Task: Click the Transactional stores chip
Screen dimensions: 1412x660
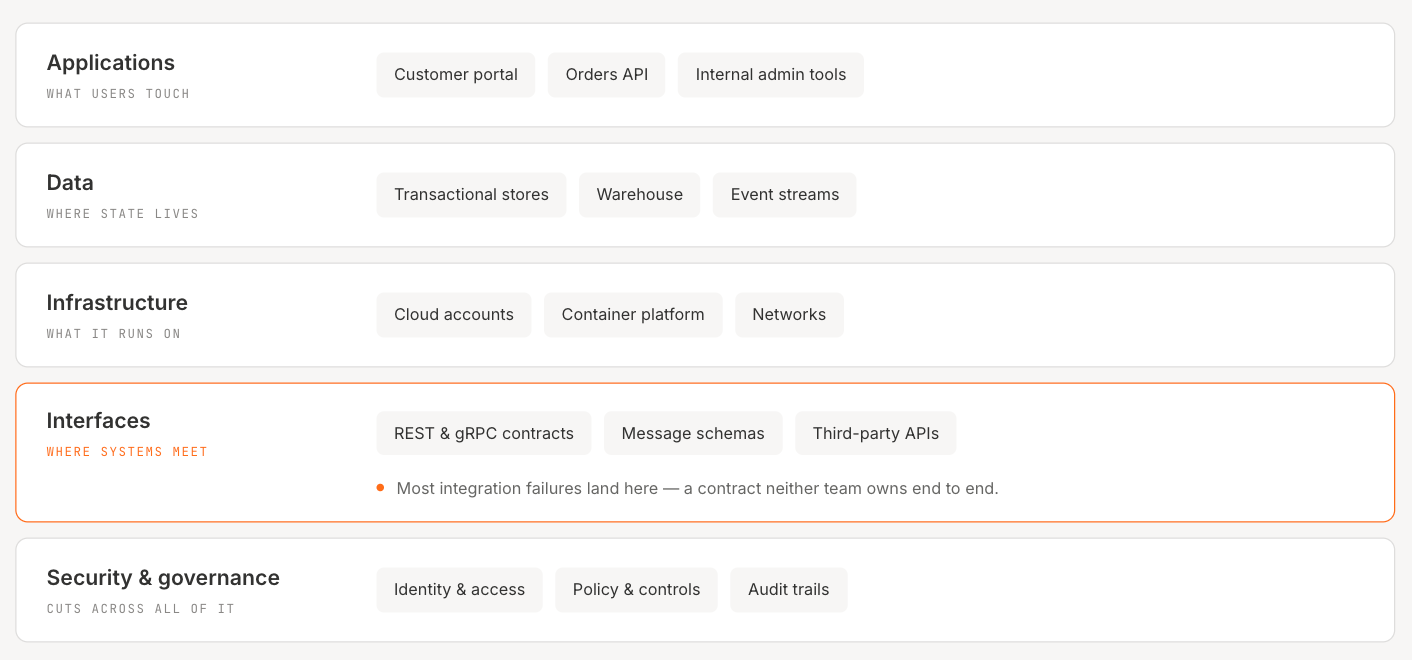Action: pos(471,195)
